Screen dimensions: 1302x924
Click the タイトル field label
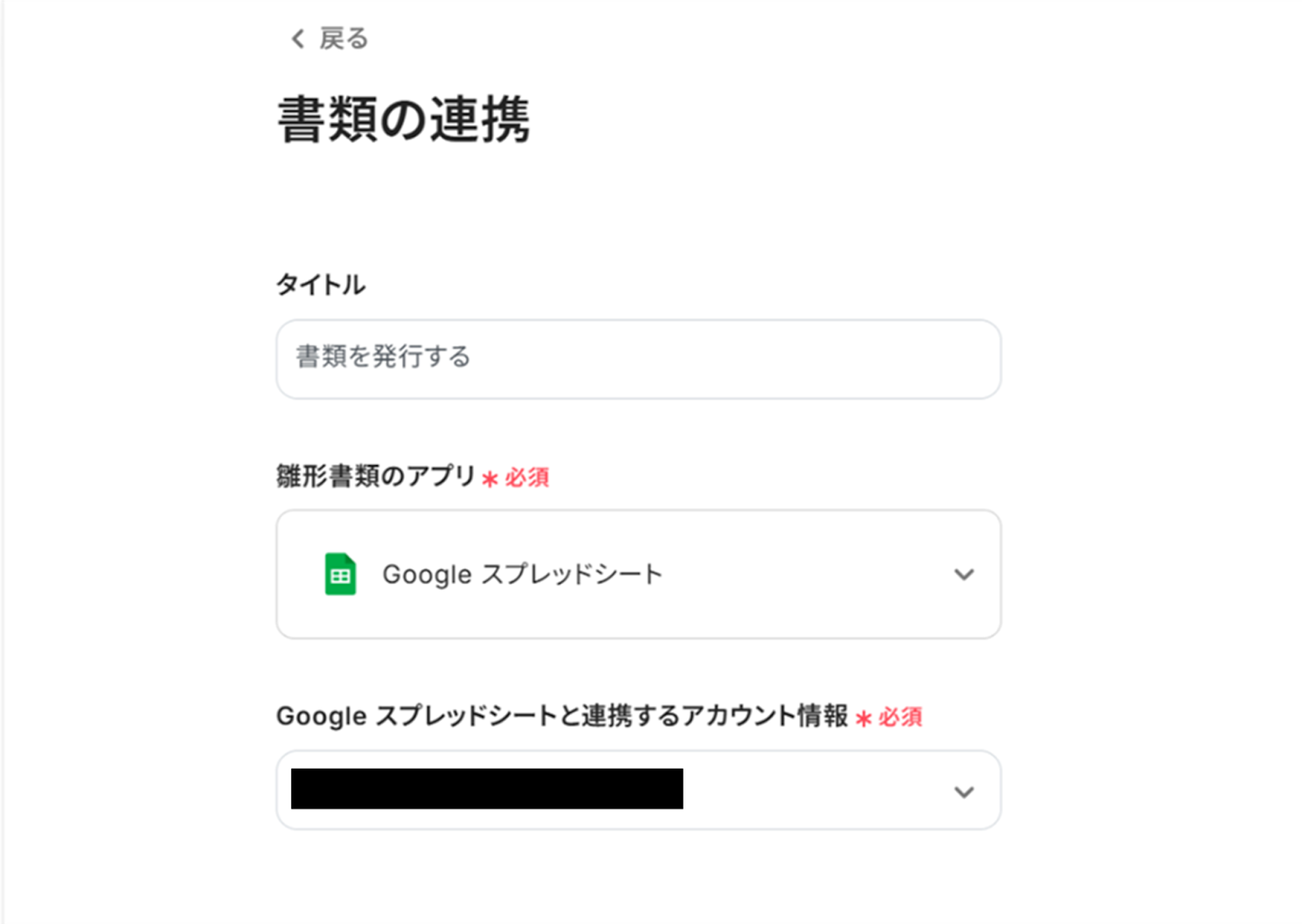[x=321, y=285]
